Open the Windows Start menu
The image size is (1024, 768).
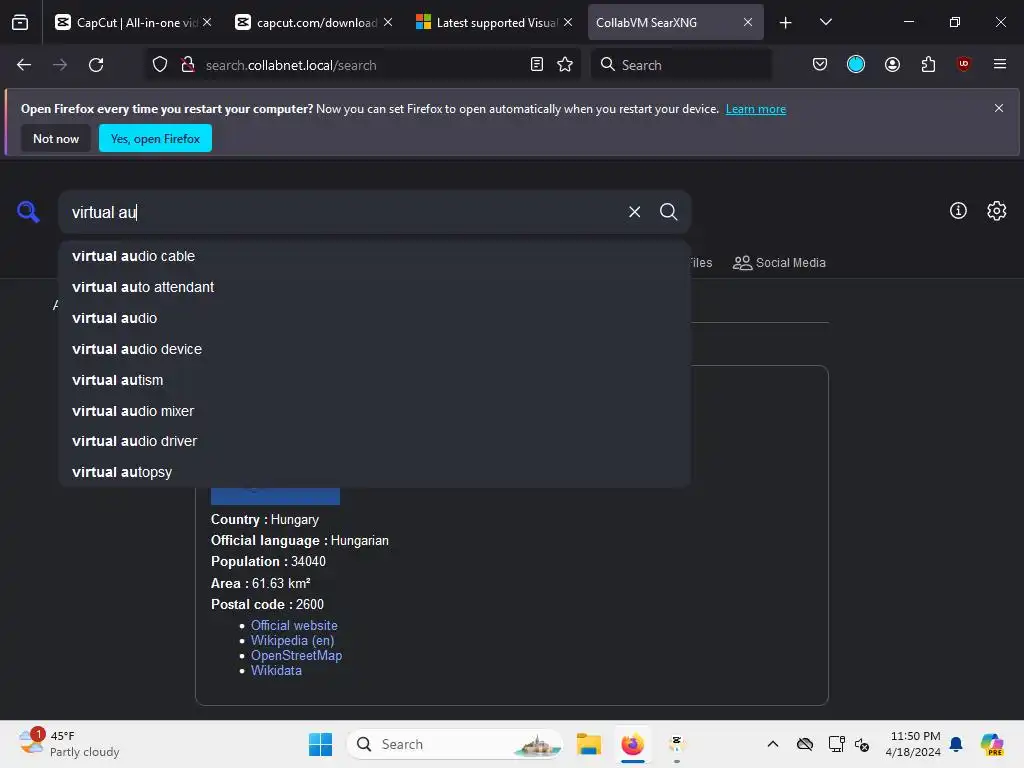tap(320, 744)
